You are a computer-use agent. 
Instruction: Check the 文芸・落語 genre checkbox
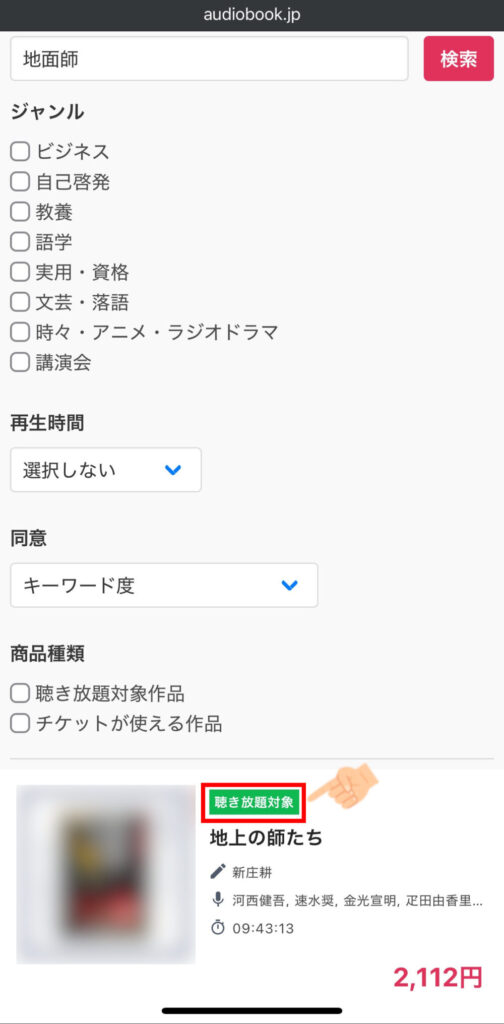tap(20, 302)
